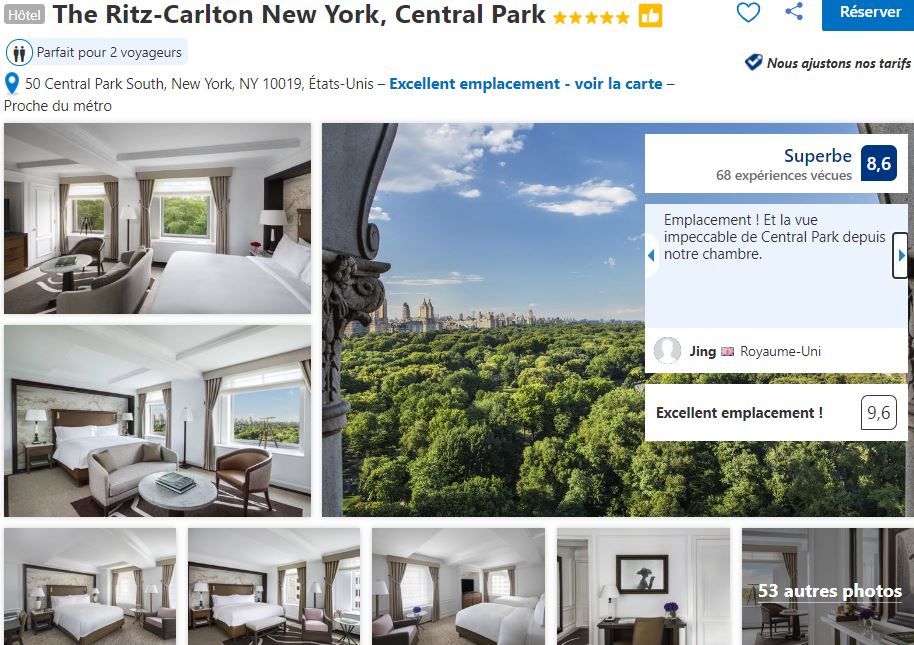Image resolution: width=914 pixels, height=645 pixels.
Task: Open the Central Park view large photo
Action: (x=484, y=319)
